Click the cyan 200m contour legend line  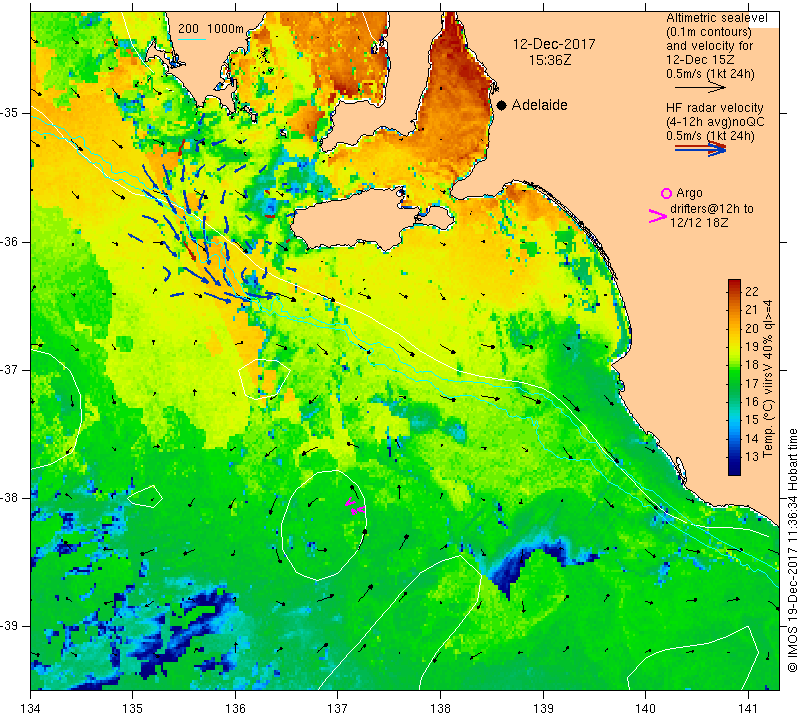pos(192,39)
